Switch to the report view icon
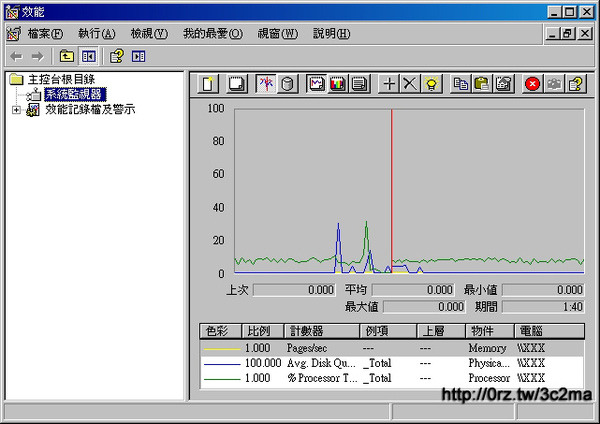This screenshot has height=424, width=600. tap(359, 84)
